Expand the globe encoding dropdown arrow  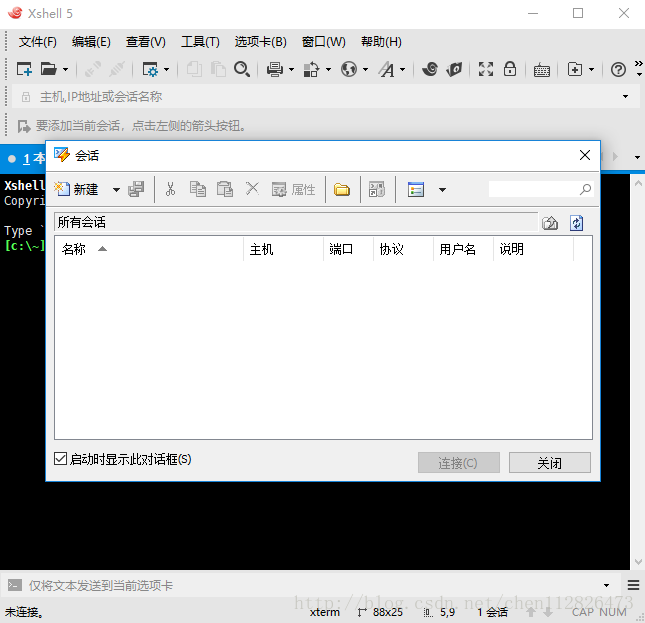pyautogui.click(x=365, y=69)
